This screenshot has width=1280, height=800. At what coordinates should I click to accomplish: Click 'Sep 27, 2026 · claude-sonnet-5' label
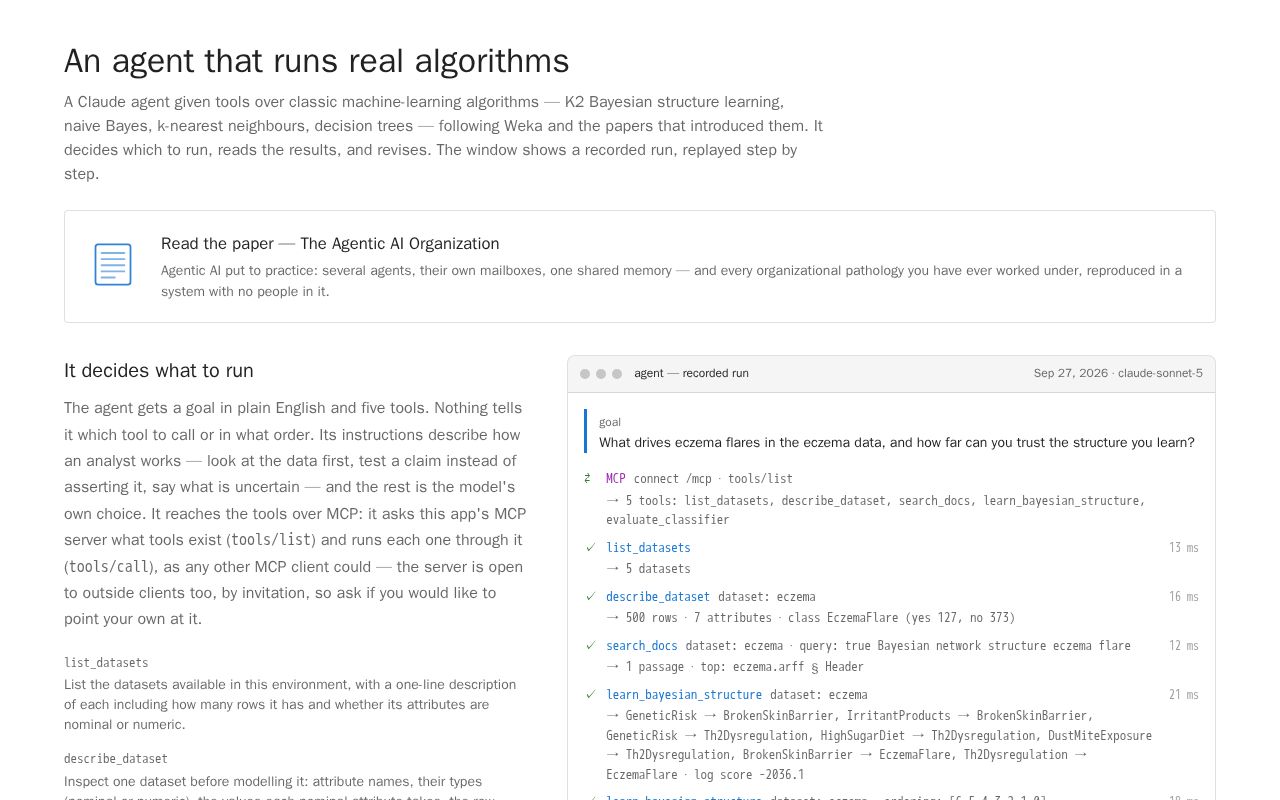pyautogui.click(x=1118, y=374)
